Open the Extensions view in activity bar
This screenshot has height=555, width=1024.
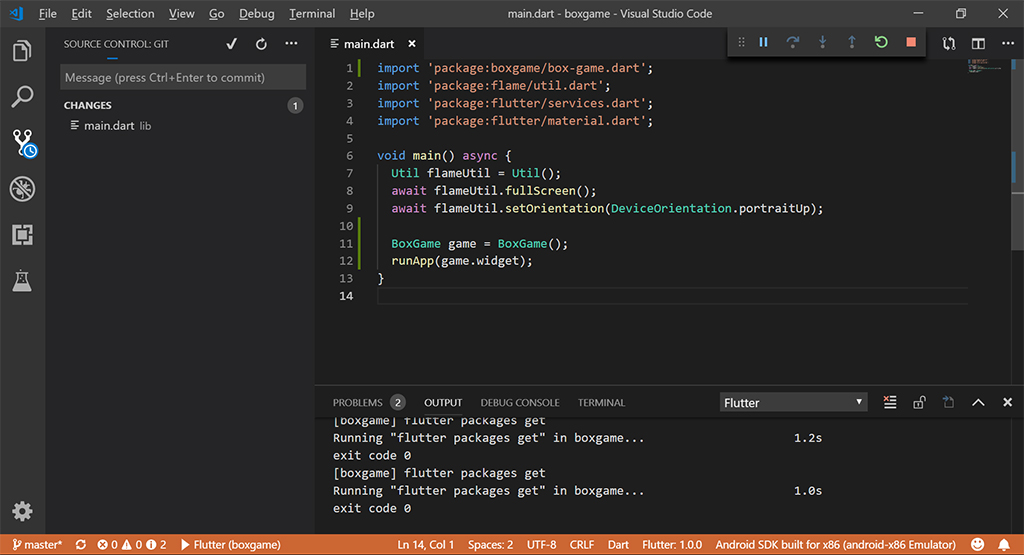pos(22,235)
